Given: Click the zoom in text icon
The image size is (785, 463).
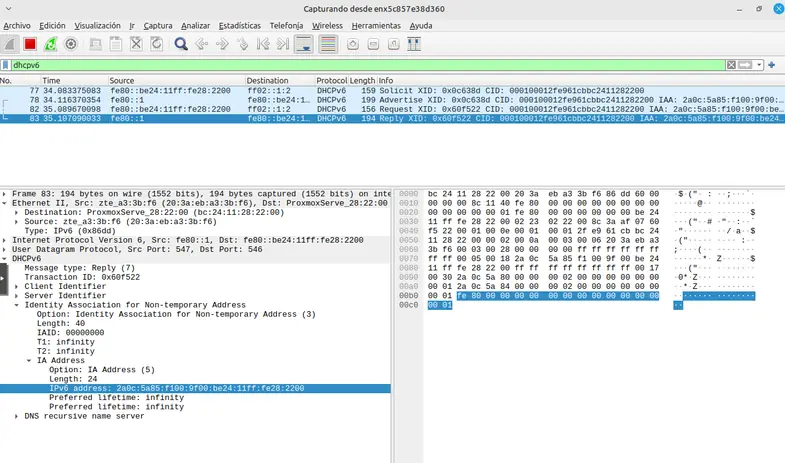Looking at the screenshot, I should click(352, 44).
